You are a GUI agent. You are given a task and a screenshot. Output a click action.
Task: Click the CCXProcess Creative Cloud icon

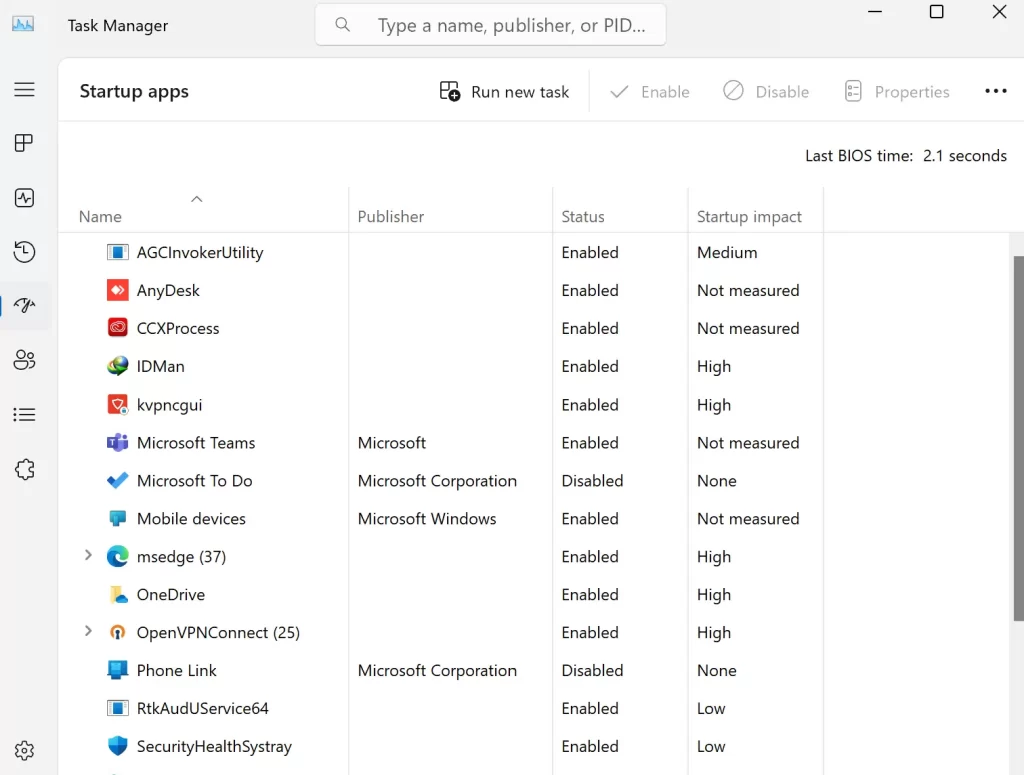pyautogui.click(x=118, y=328)
